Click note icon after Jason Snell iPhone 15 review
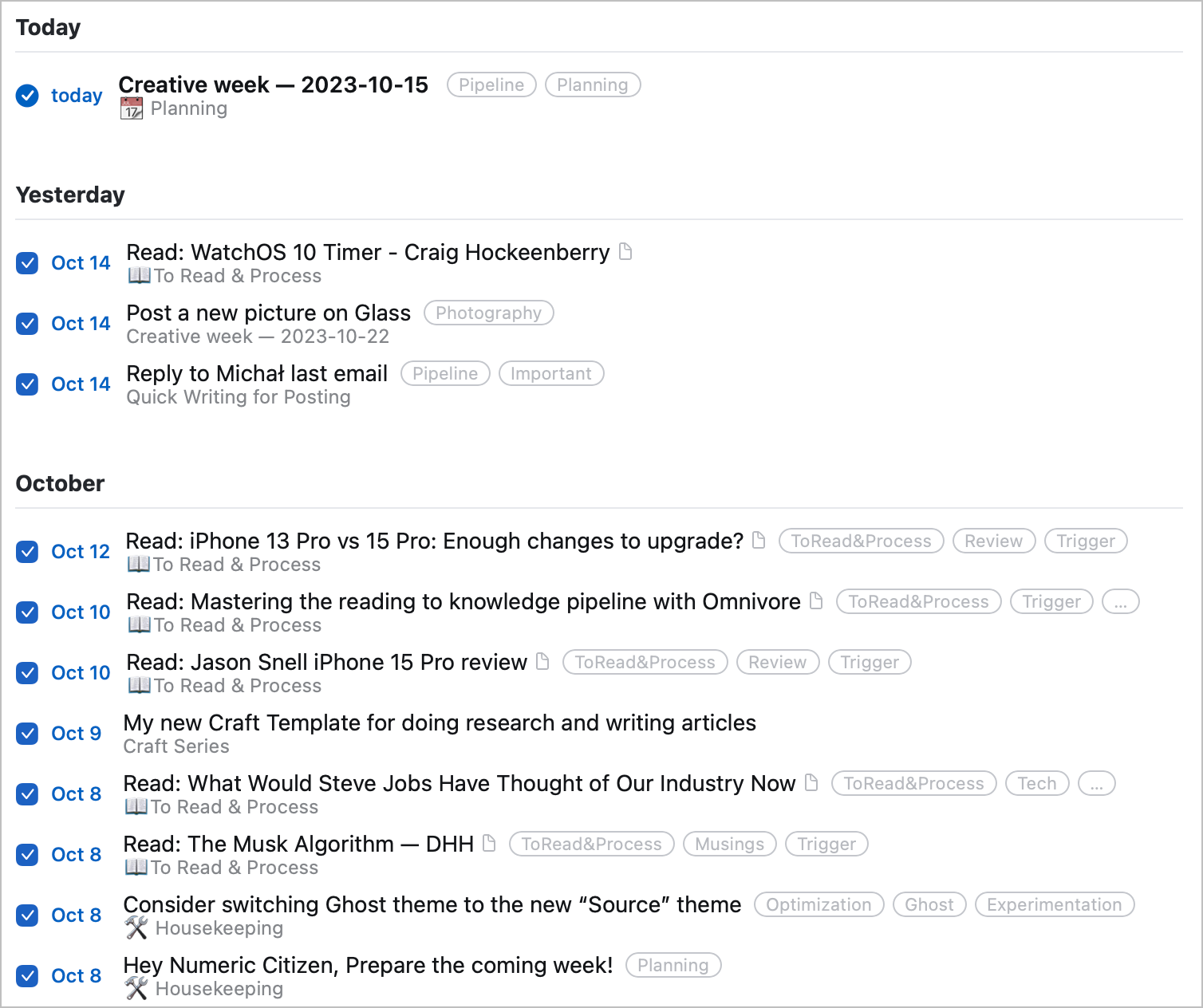The width and height of the screenshot is (1203, 1008). click(x=543, y=662)
